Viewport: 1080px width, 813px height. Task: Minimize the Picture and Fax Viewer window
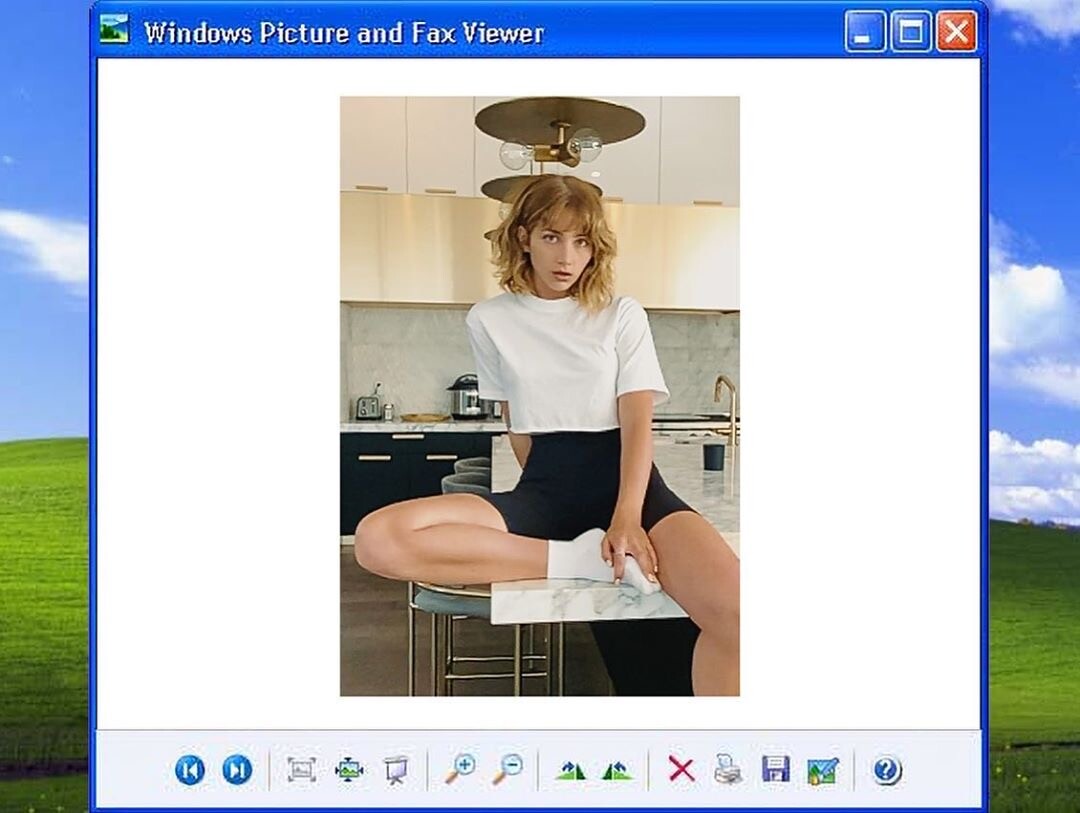864,32
